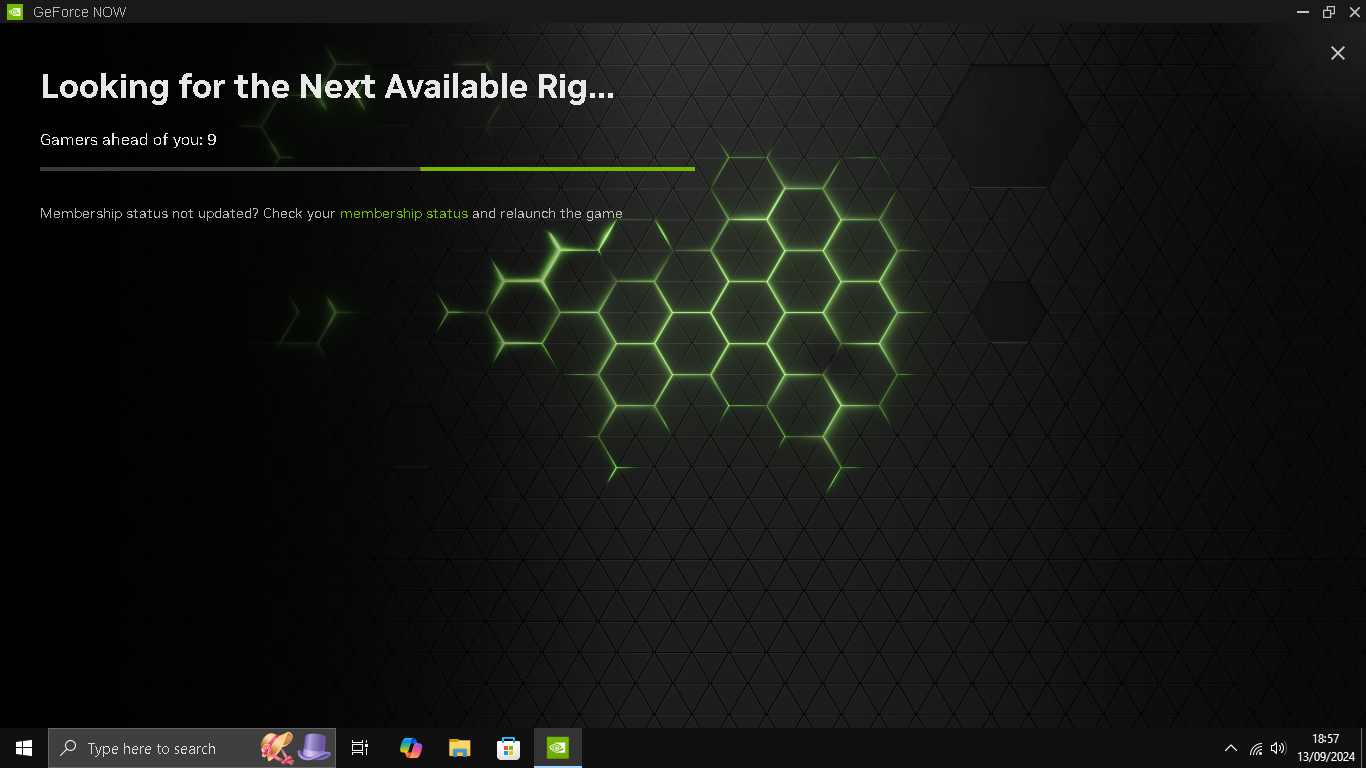Click the 'GeForce NOW' title bar text
This screenshot has width=1366, height=768.
click(79, 12)
